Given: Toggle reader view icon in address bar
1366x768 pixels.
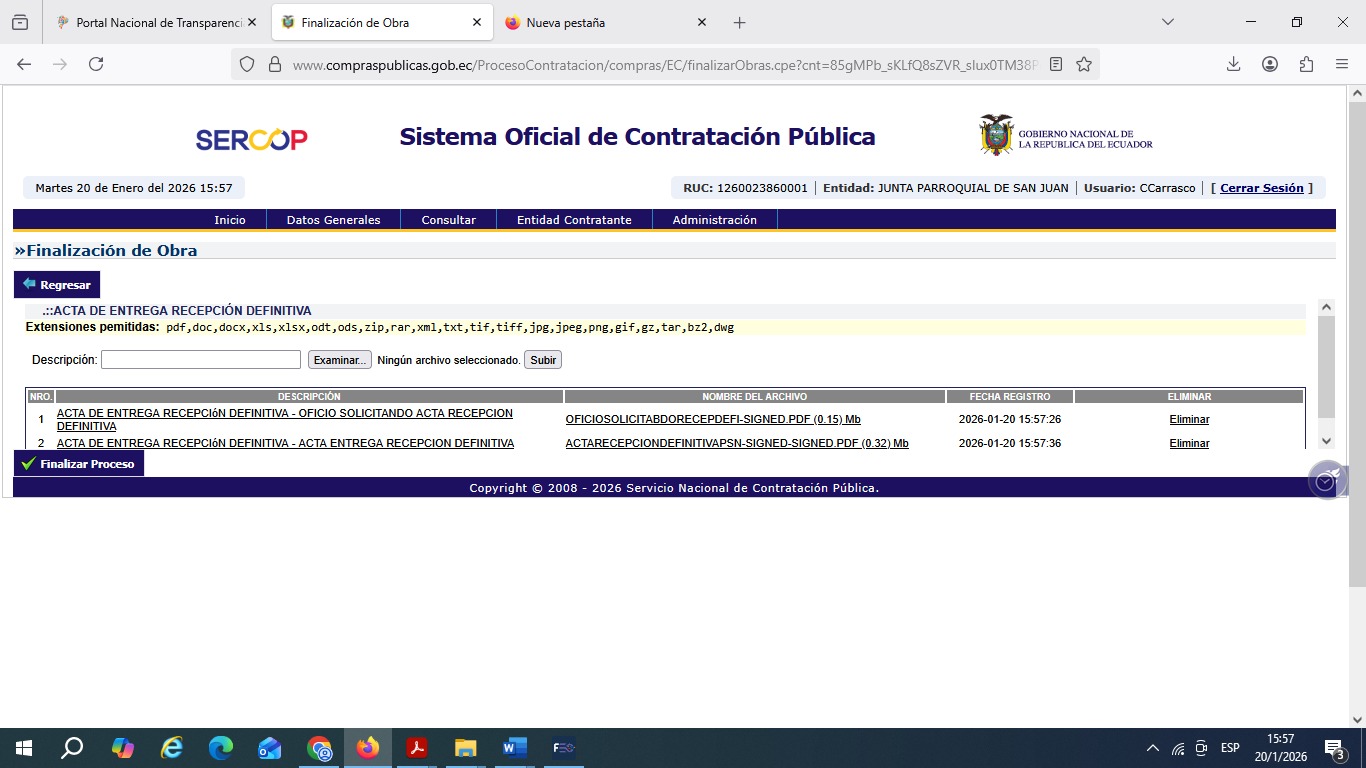Looking at the screenshot, I should (1056, 64).
